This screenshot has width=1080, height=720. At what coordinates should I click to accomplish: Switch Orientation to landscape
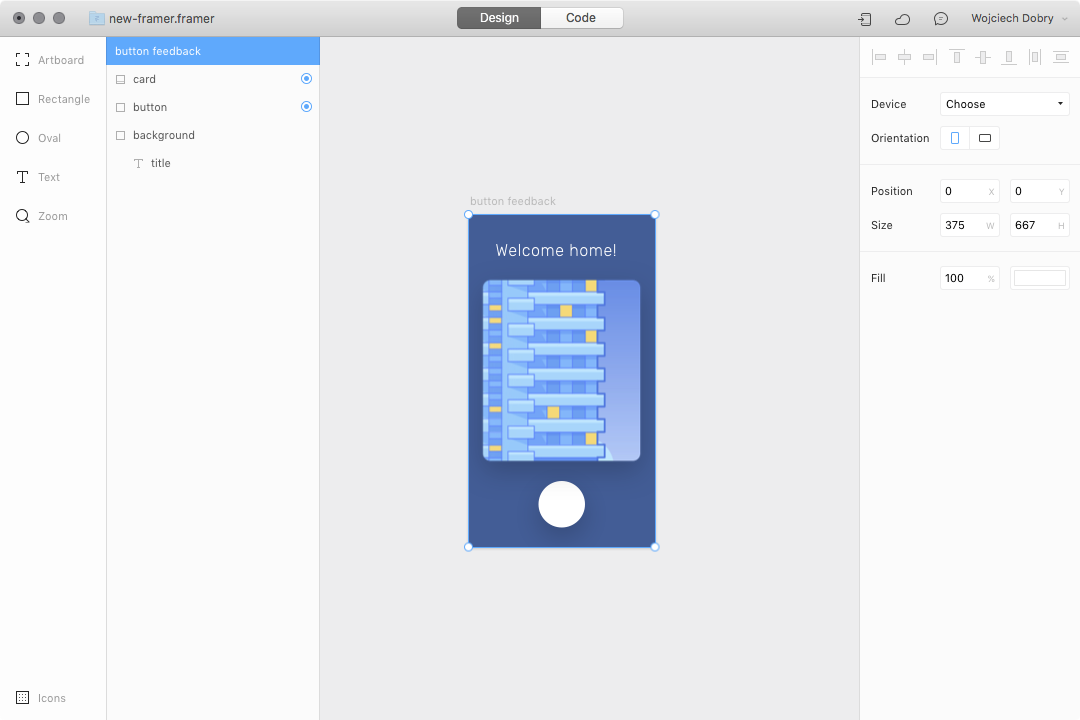tap(984, 137)
